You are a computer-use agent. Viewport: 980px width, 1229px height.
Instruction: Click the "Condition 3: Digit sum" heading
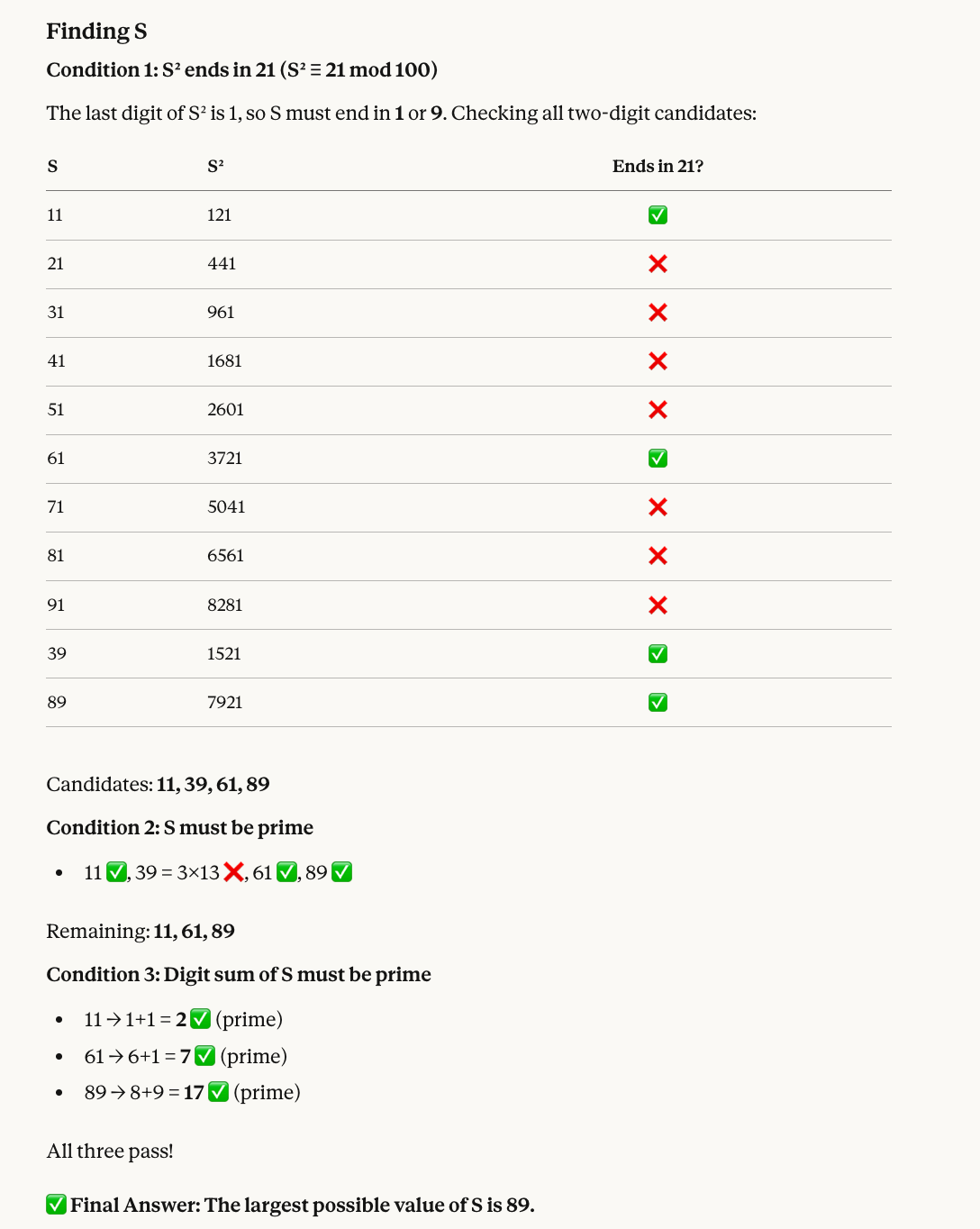click(239, 975)
